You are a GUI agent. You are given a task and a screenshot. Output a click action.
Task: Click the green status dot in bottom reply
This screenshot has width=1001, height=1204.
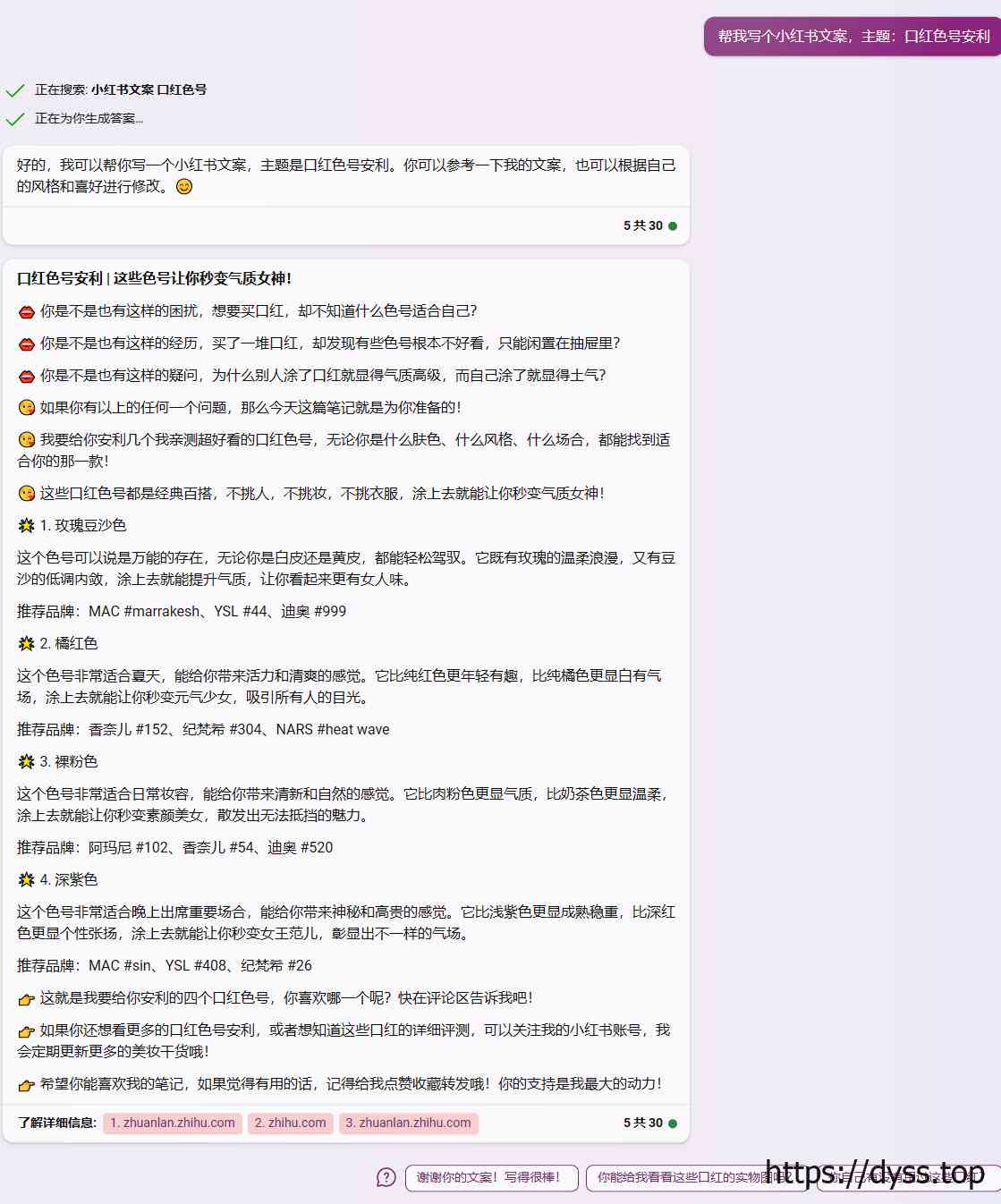pos(673,1123)
